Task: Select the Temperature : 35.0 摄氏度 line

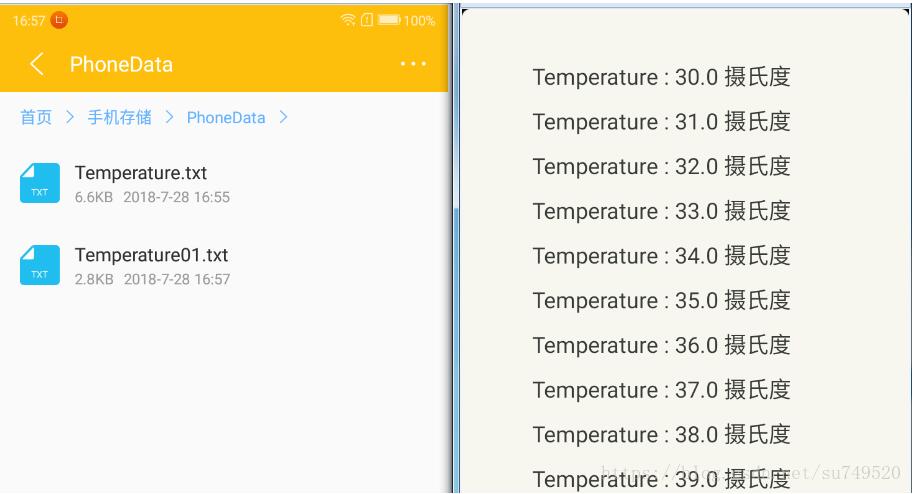Action: tap(661, 300)
